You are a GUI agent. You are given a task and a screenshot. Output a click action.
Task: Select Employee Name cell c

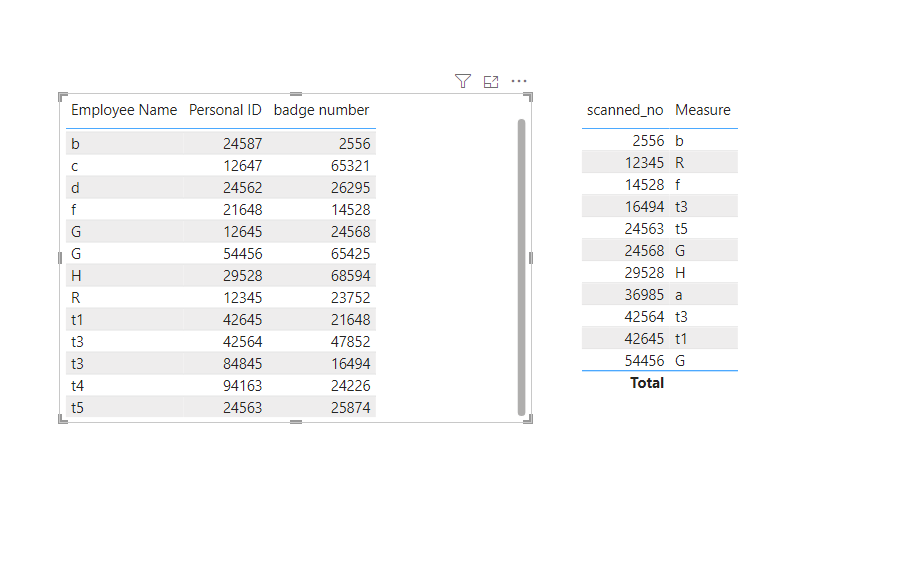tap(74, 166)
